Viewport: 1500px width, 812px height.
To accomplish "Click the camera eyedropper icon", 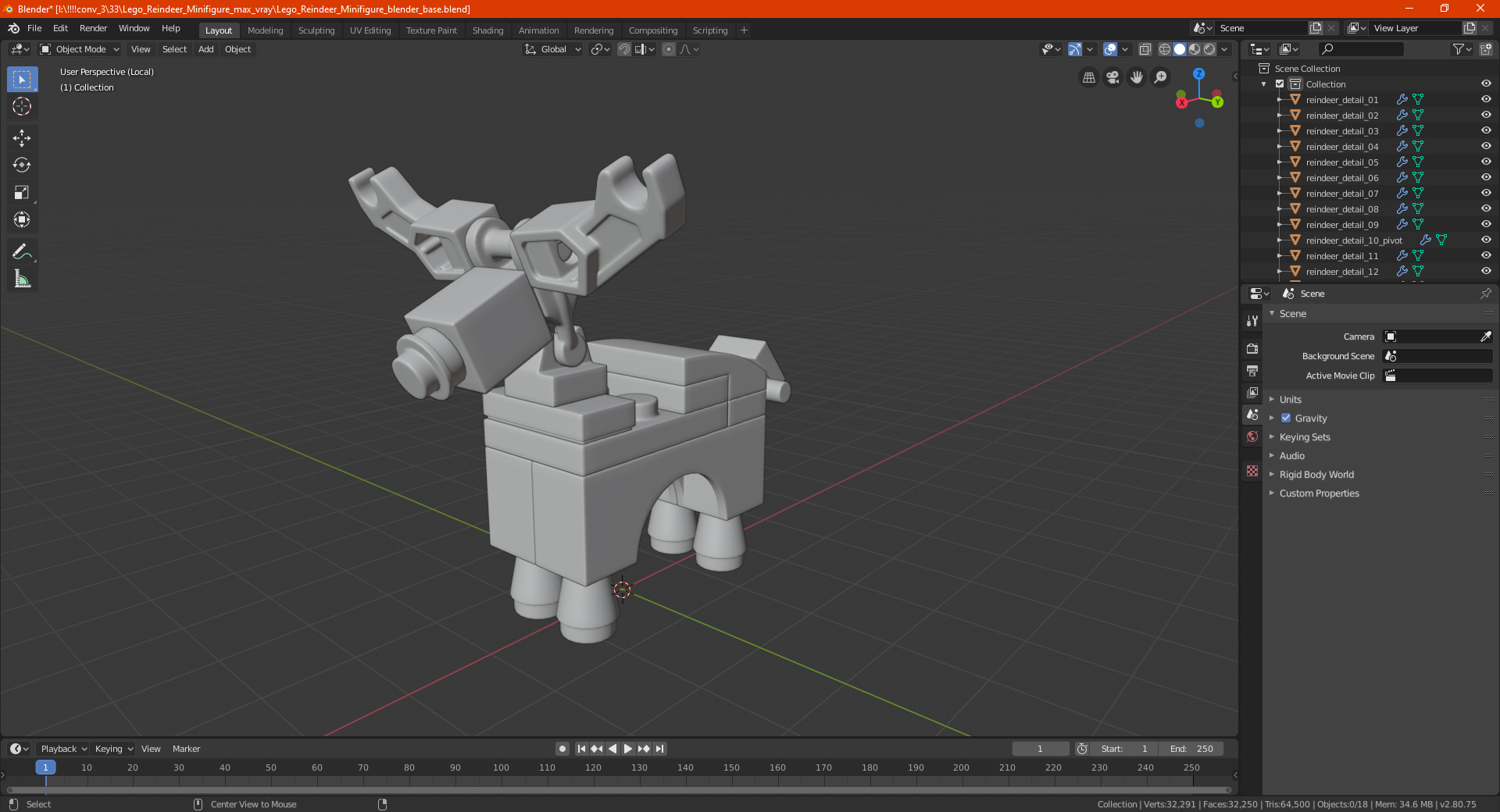I will point(1485,337).
